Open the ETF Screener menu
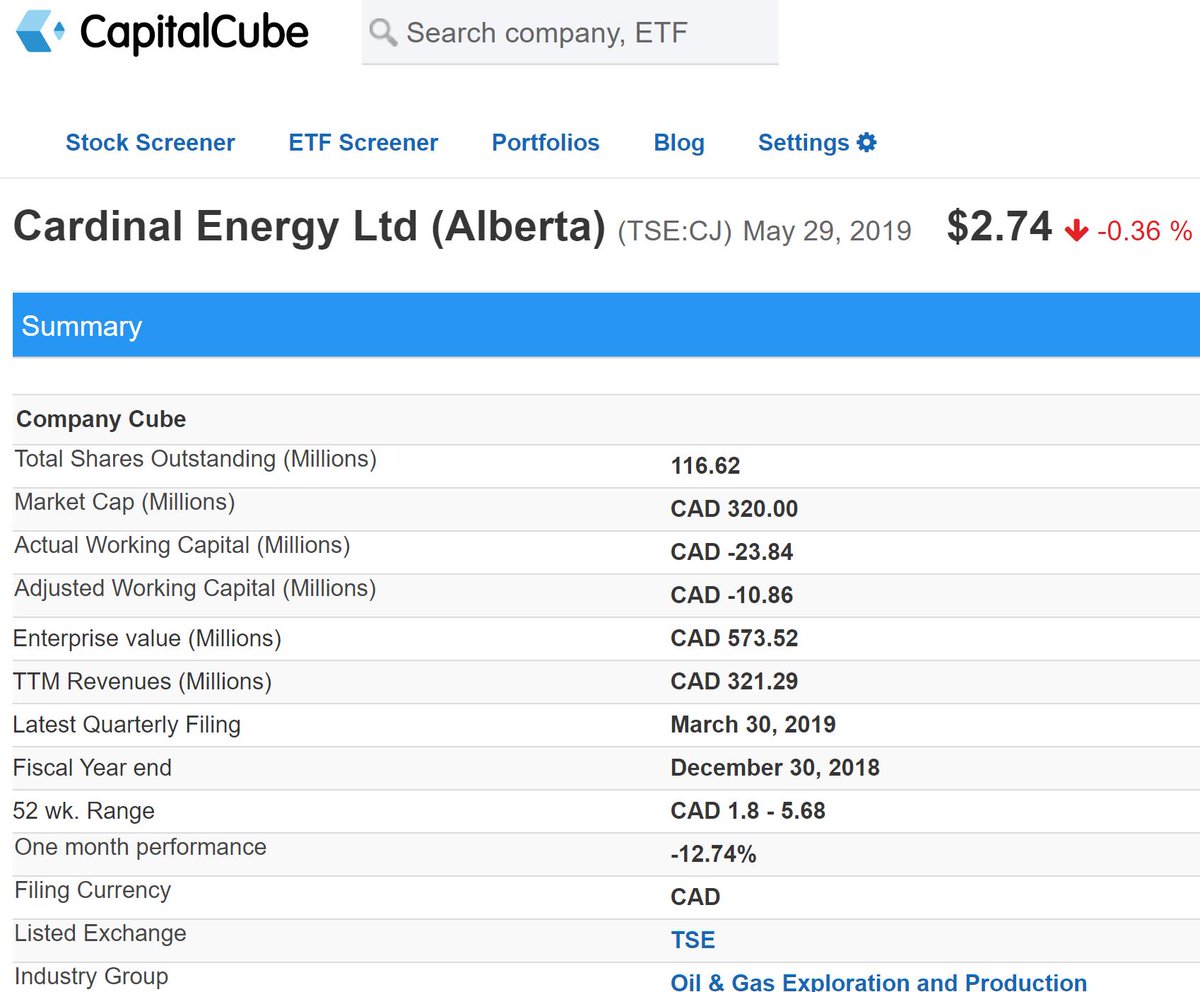1200x992 pixels. 363,143
